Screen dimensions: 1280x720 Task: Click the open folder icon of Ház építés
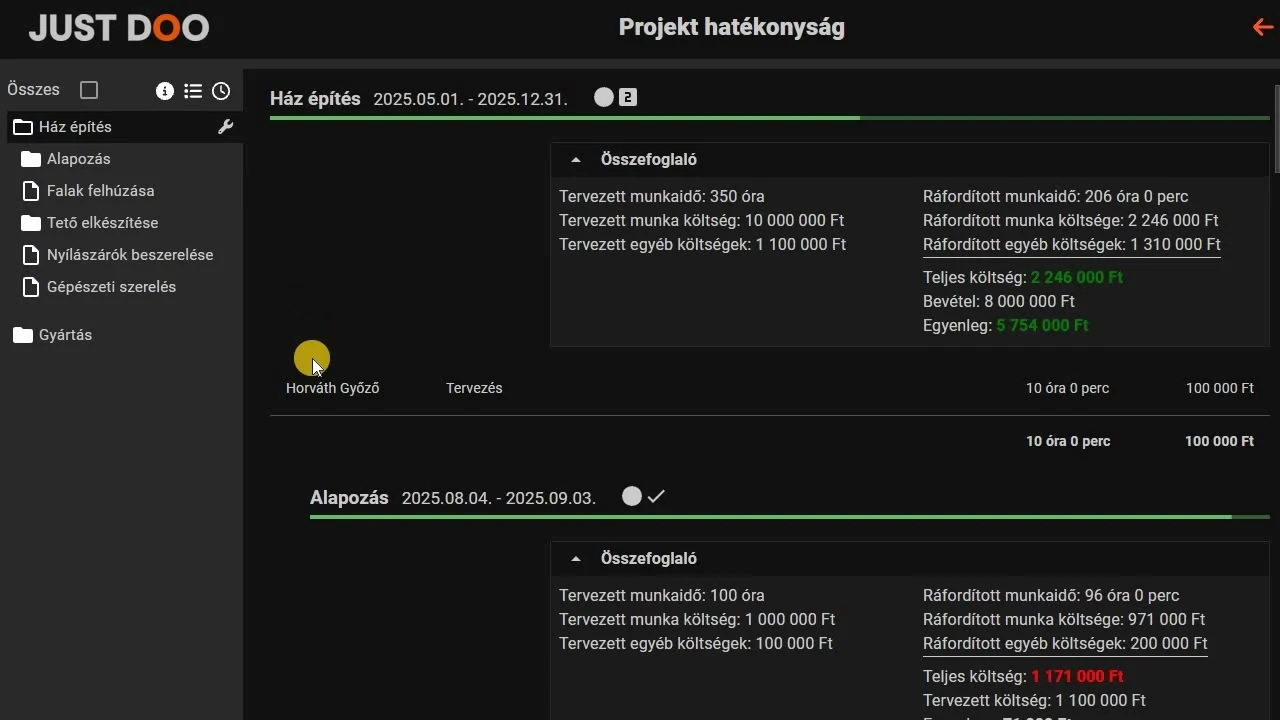tap(23, 127)
